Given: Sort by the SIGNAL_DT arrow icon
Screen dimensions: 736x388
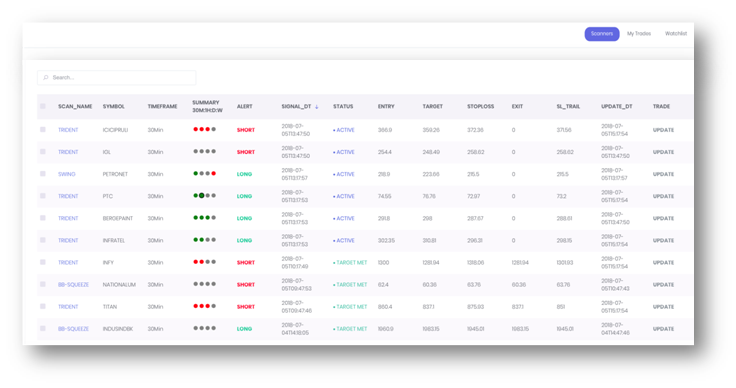Looking at the screenshot, I should point(317,107).
